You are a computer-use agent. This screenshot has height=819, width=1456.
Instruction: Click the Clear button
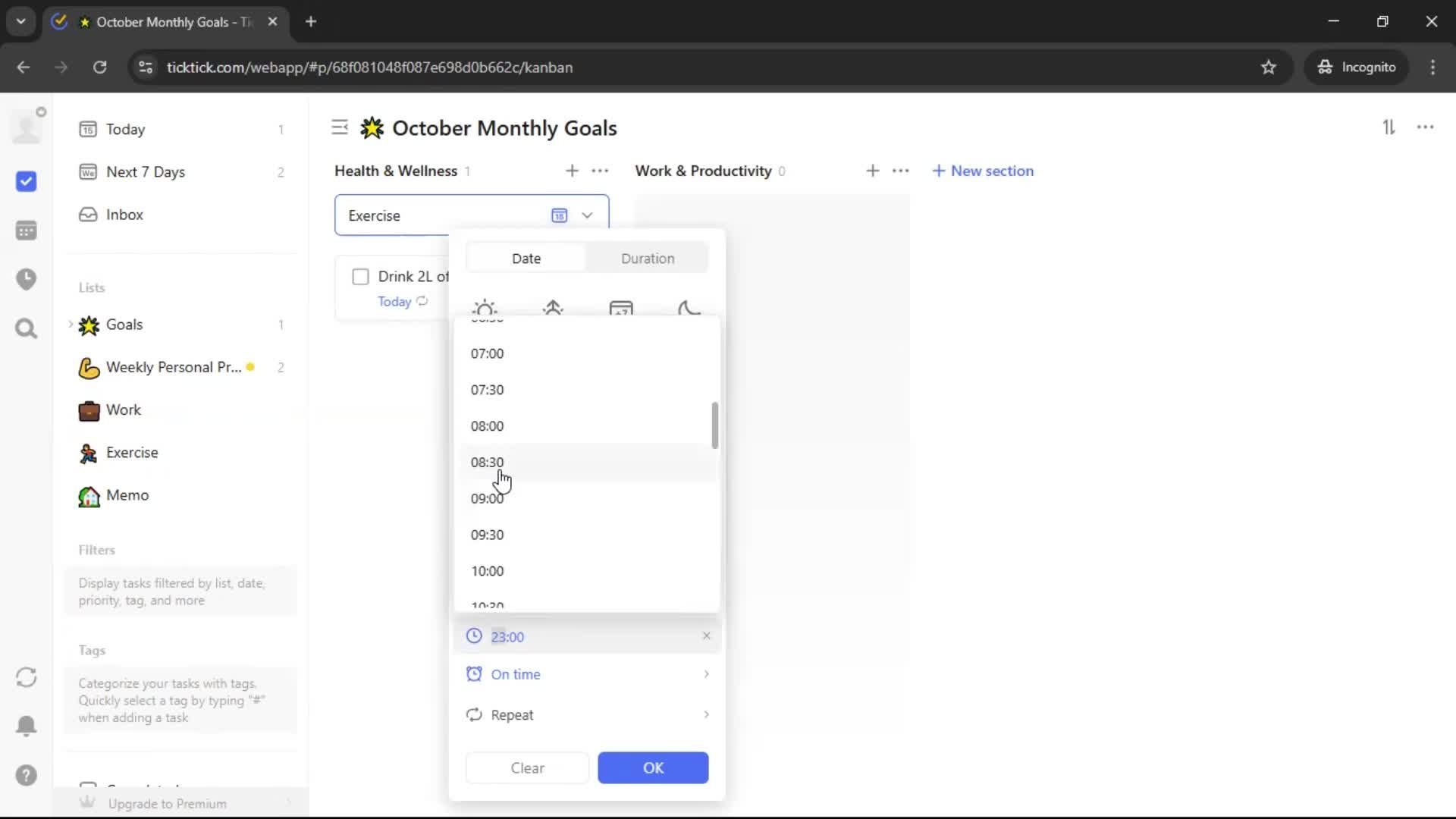tap(527, 767)
